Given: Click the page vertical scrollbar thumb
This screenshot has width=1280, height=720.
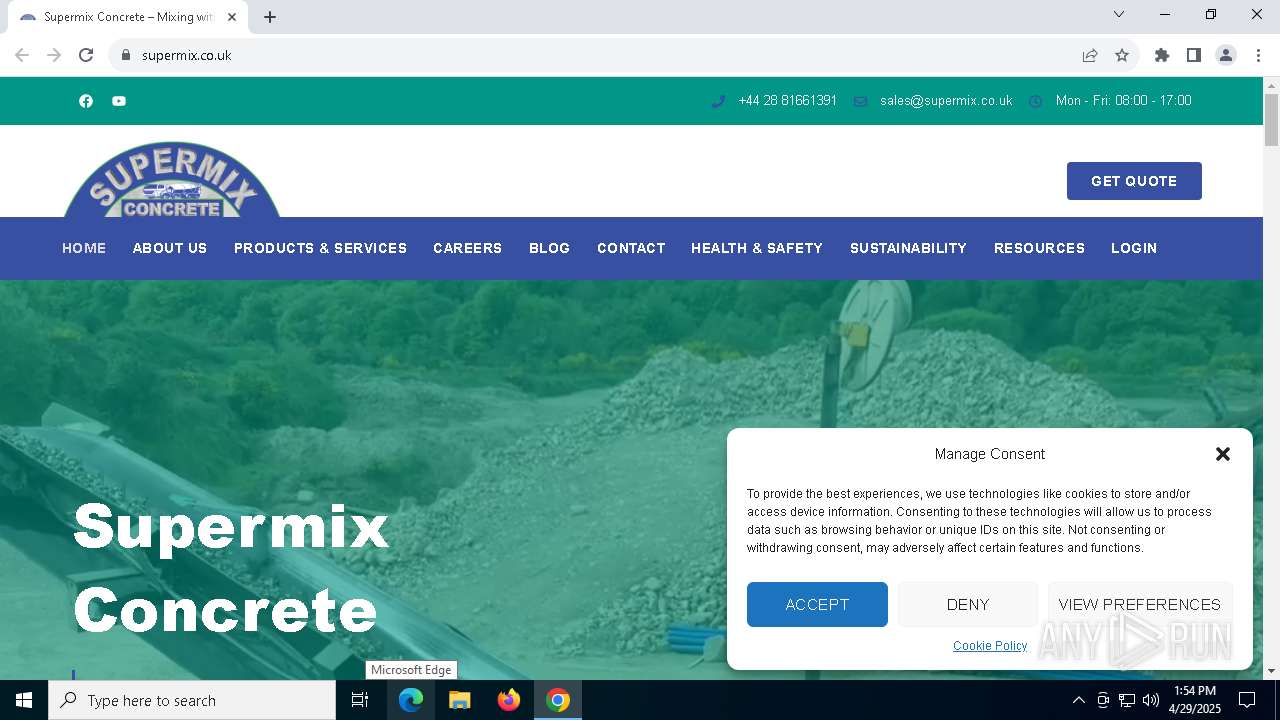Looking at the screenshot, I should [x=1271, y=120].
